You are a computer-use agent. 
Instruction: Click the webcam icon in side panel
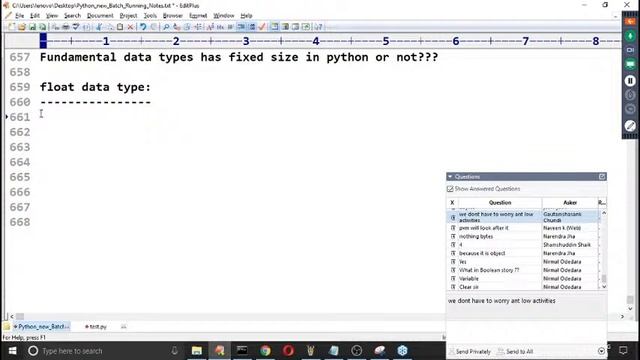630,50
